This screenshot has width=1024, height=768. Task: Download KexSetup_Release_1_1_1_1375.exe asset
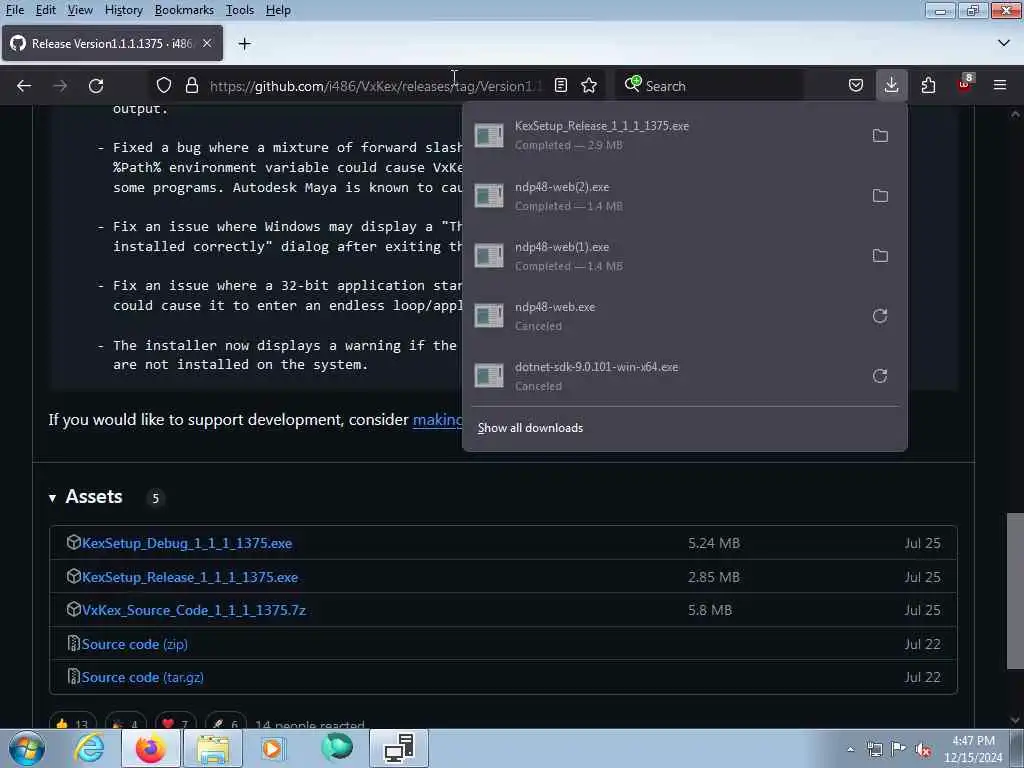click(x=190, y=577)
